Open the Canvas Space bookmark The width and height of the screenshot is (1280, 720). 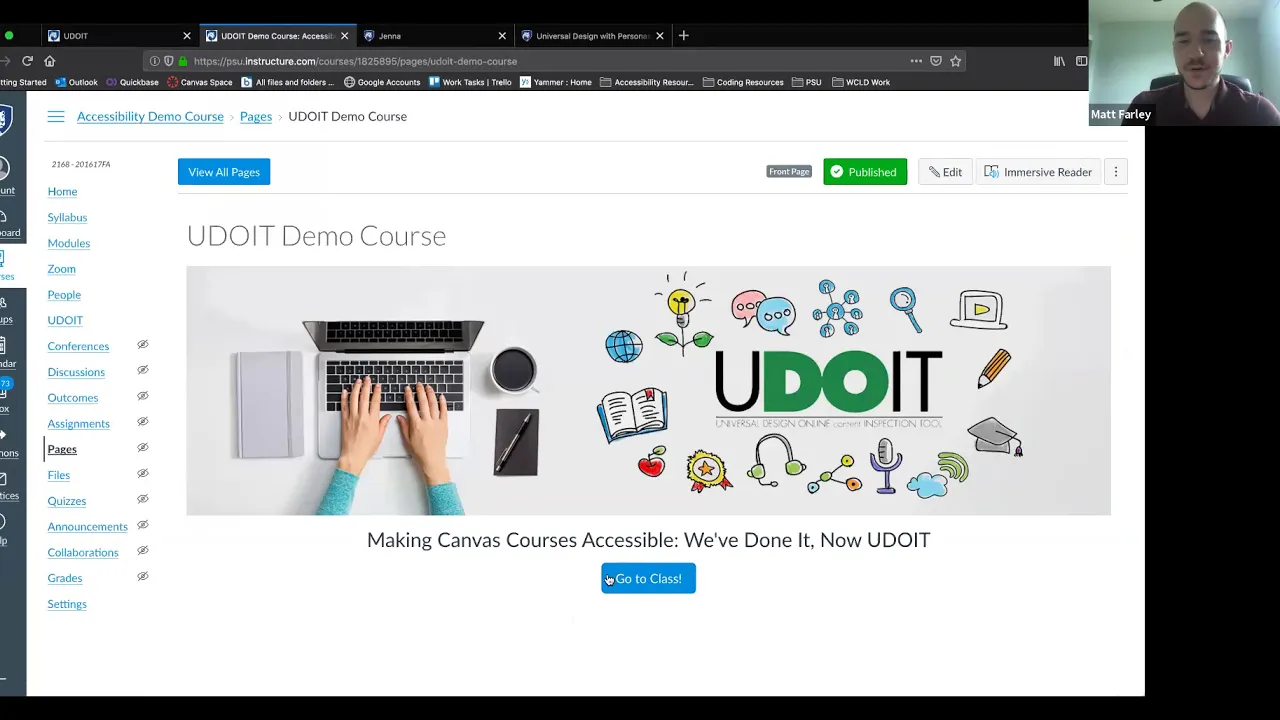200,82
